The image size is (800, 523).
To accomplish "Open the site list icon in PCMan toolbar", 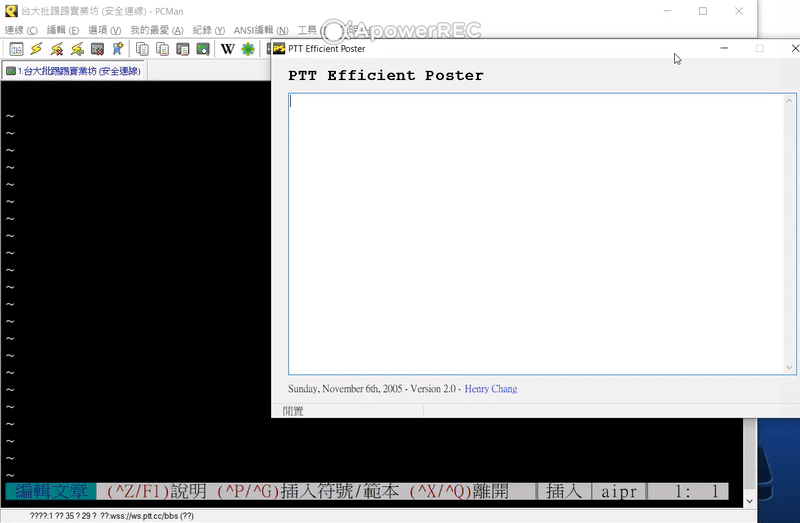I will [16, 49].
